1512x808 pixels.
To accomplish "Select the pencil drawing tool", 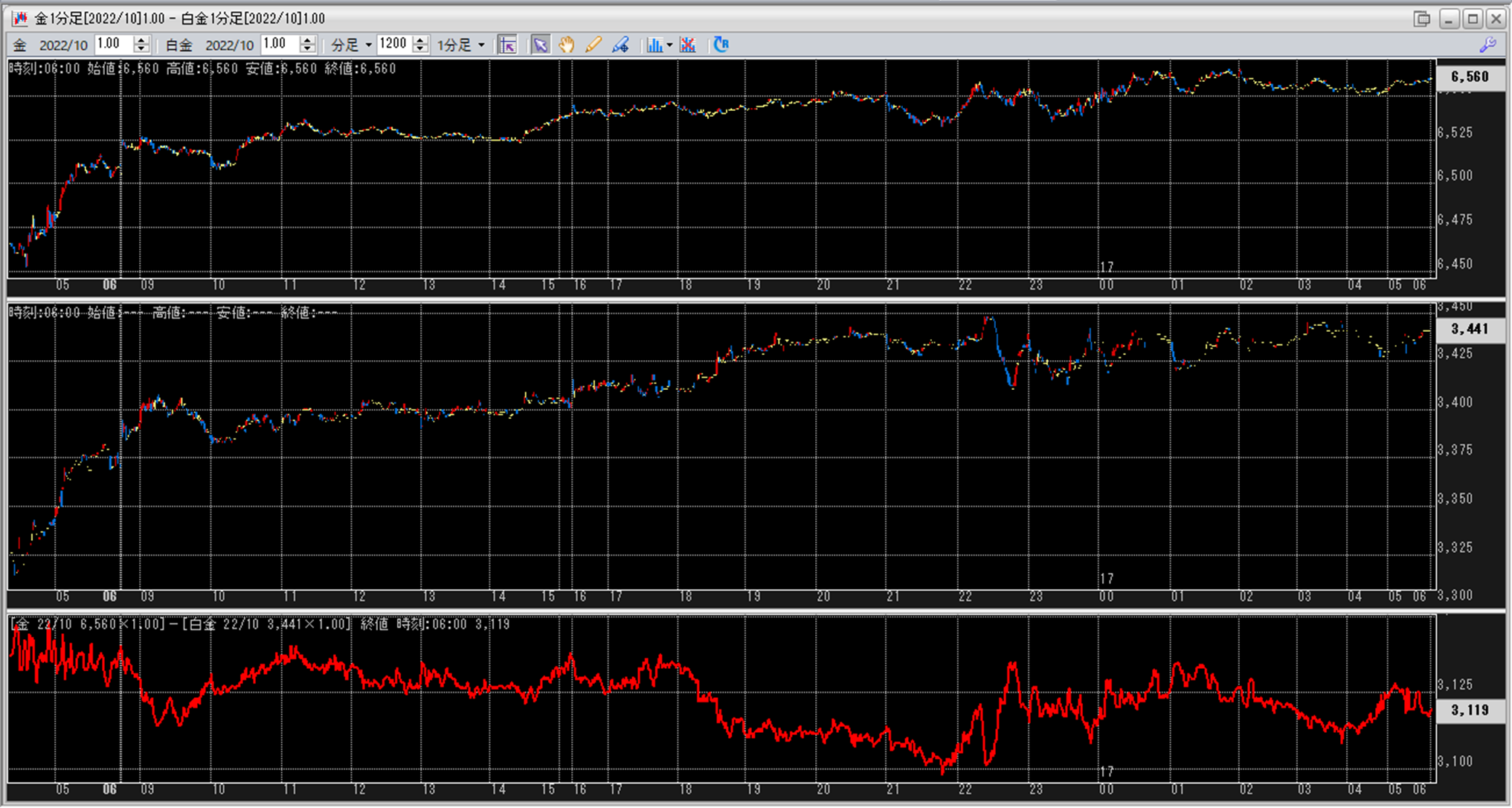I will click(x=593, y=45).
